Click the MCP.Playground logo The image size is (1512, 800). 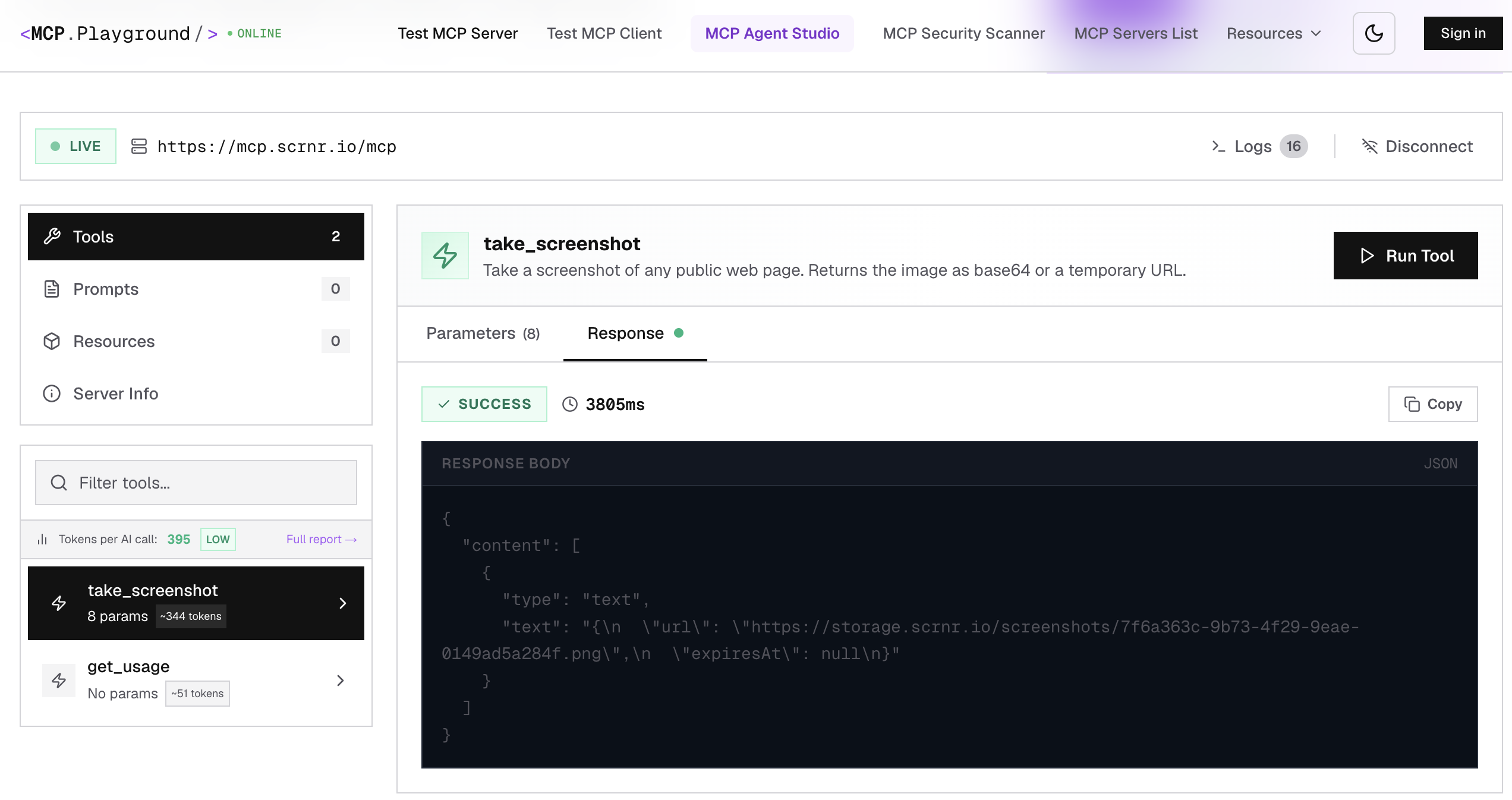point(119,33)
